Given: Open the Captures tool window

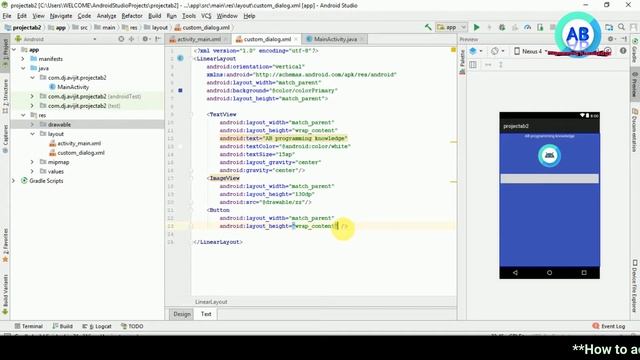Looking at the screenshot, I should pos(5,139).
